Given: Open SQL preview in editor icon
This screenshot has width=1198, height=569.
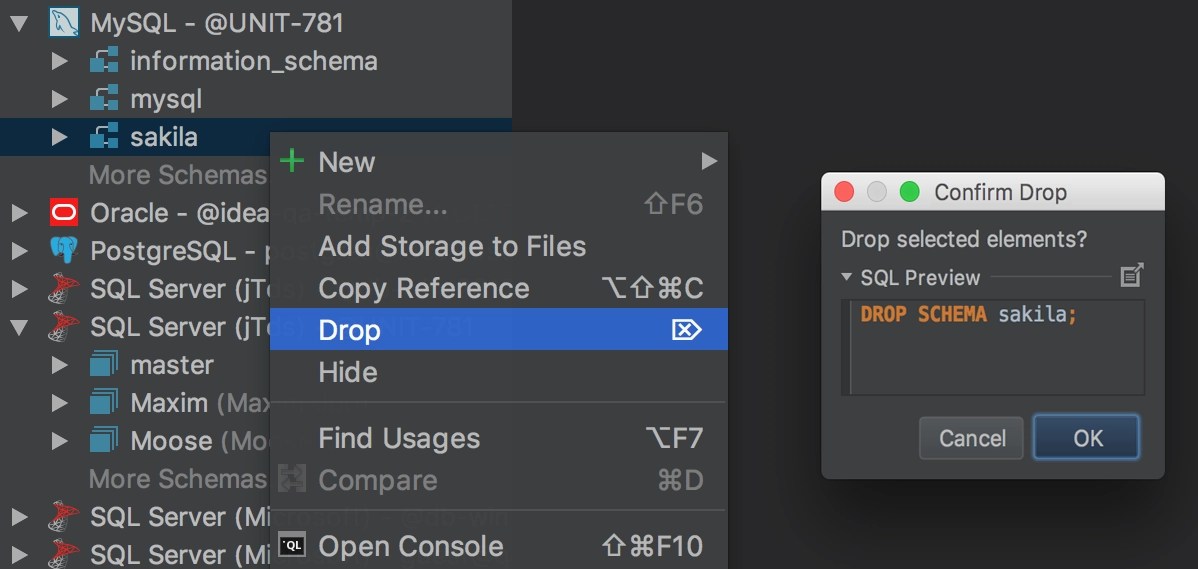Looking at the screenshot, I should (x=1131, y=276).
